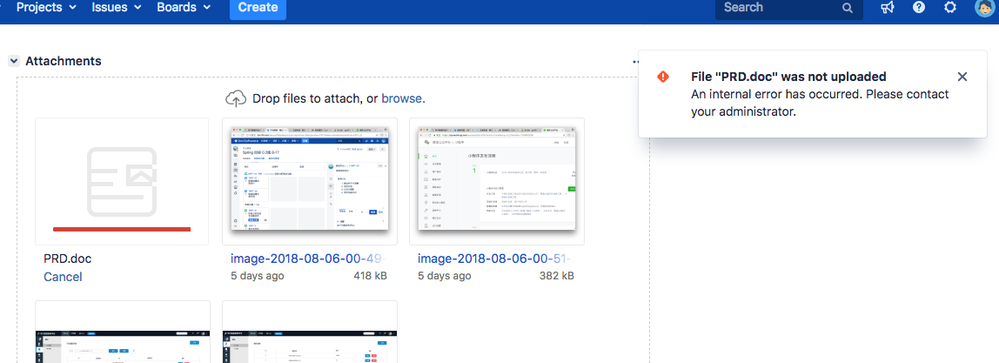The height and width of the screenshot is (363, 999).
Task: Open the Projects dropdown menu
Action: 46,8
